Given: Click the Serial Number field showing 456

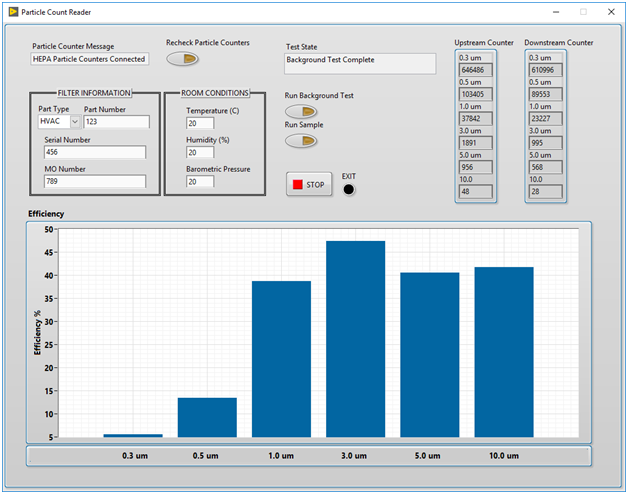Looking at the screenshot, I should (95, 152).
